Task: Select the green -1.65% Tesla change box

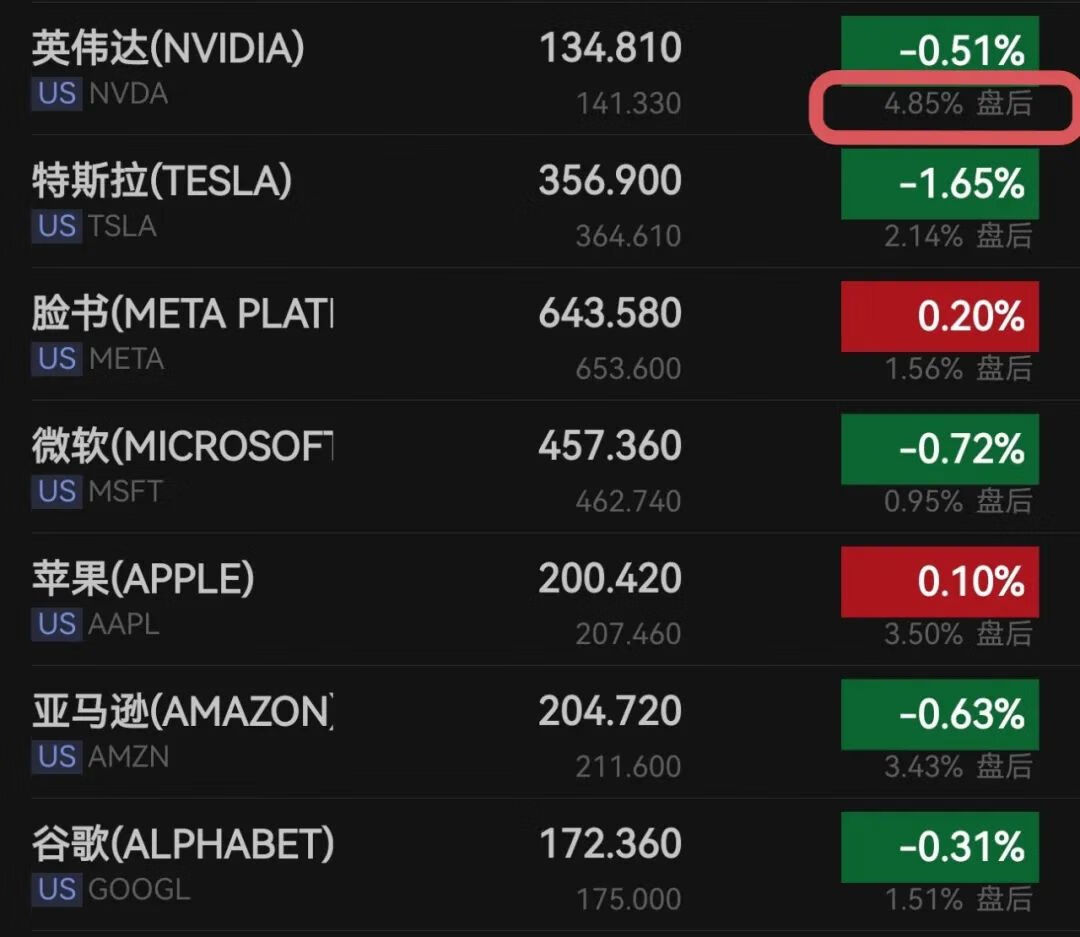Action: (x=939, y=184)
